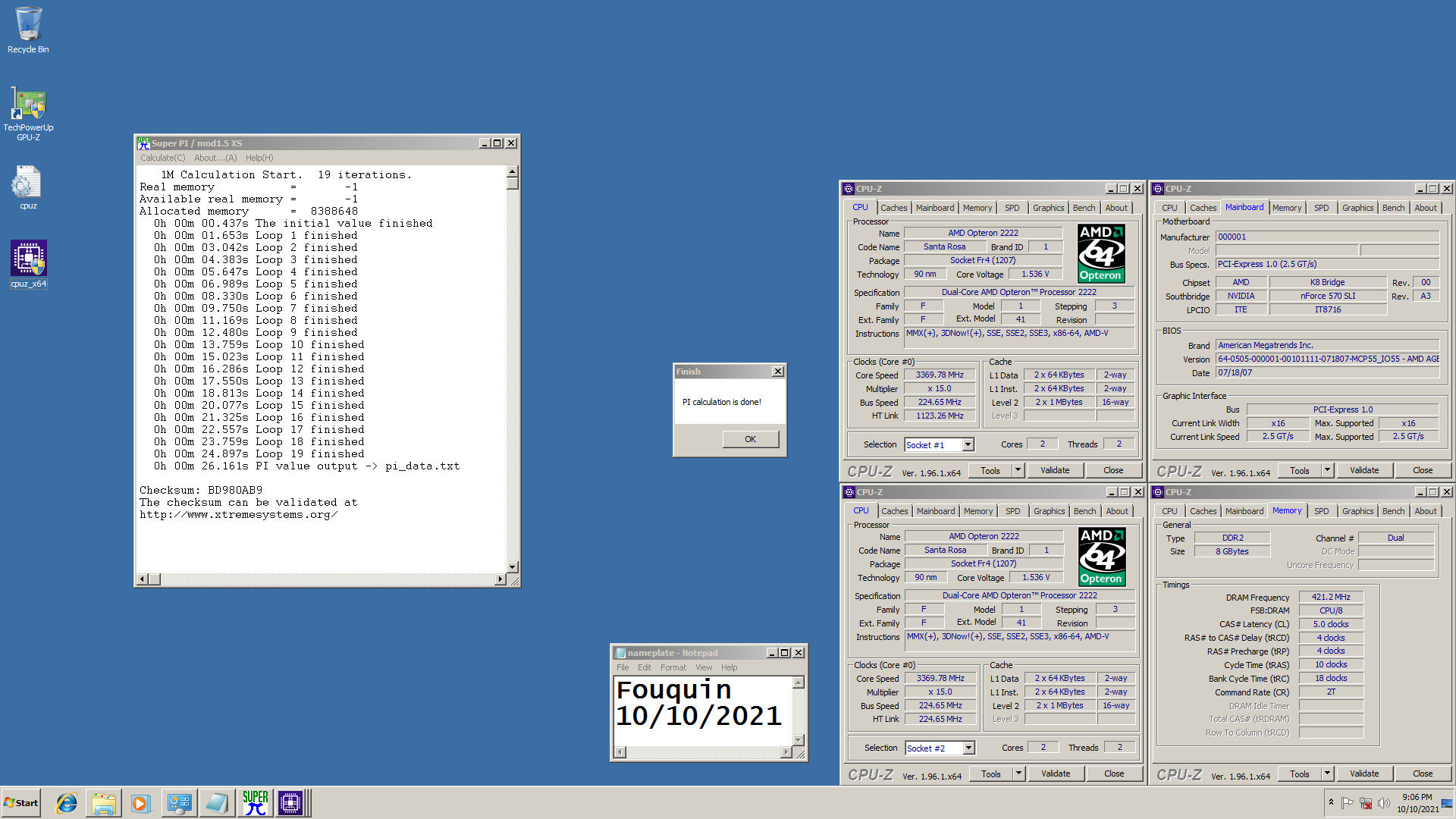The width and height of the screenshot is (1456, 819).
Task: Open View menu in Notepad
Action: pos(704,667)
